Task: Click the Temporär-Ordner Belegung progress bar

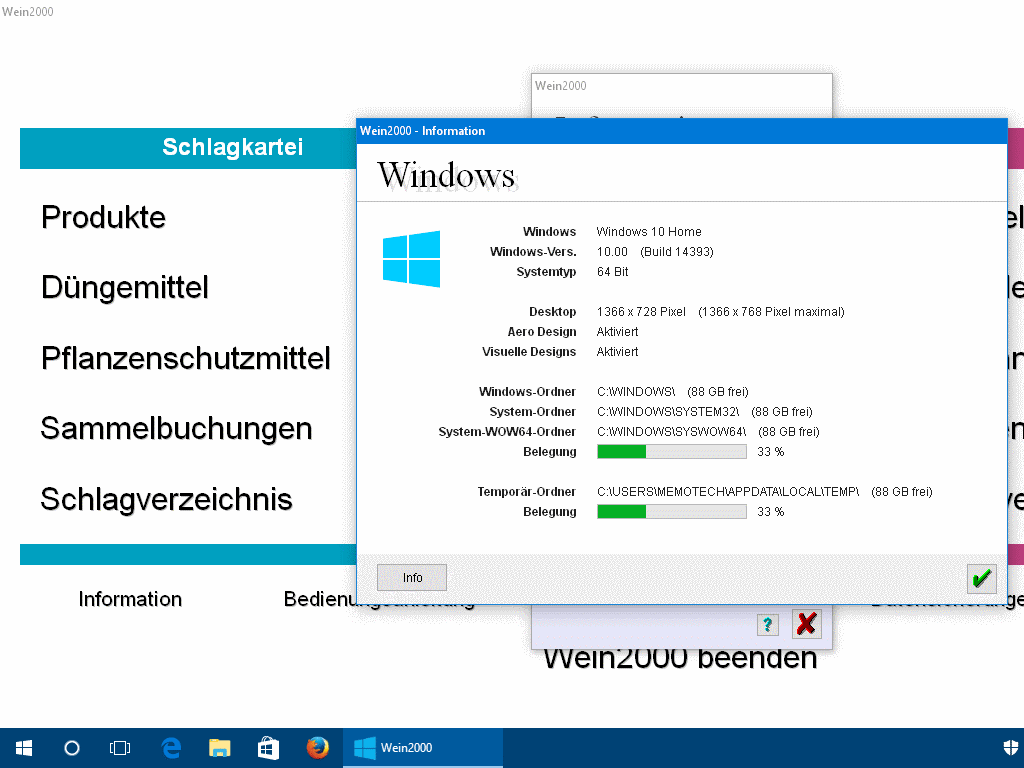Action: [x=671, y=512]
